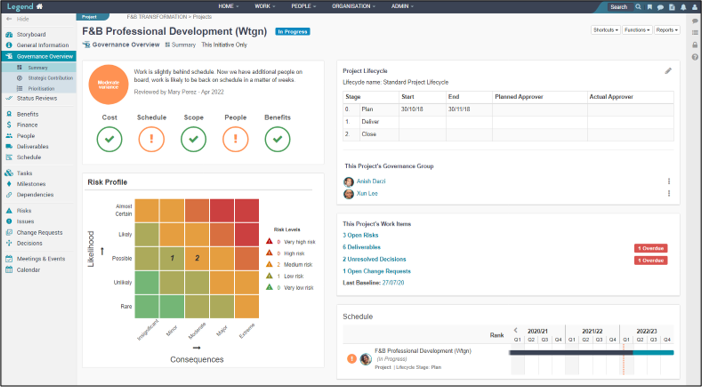702x387 pixels.
Task: Open Meetings & Events in sidebar
Action: point(41,259)
